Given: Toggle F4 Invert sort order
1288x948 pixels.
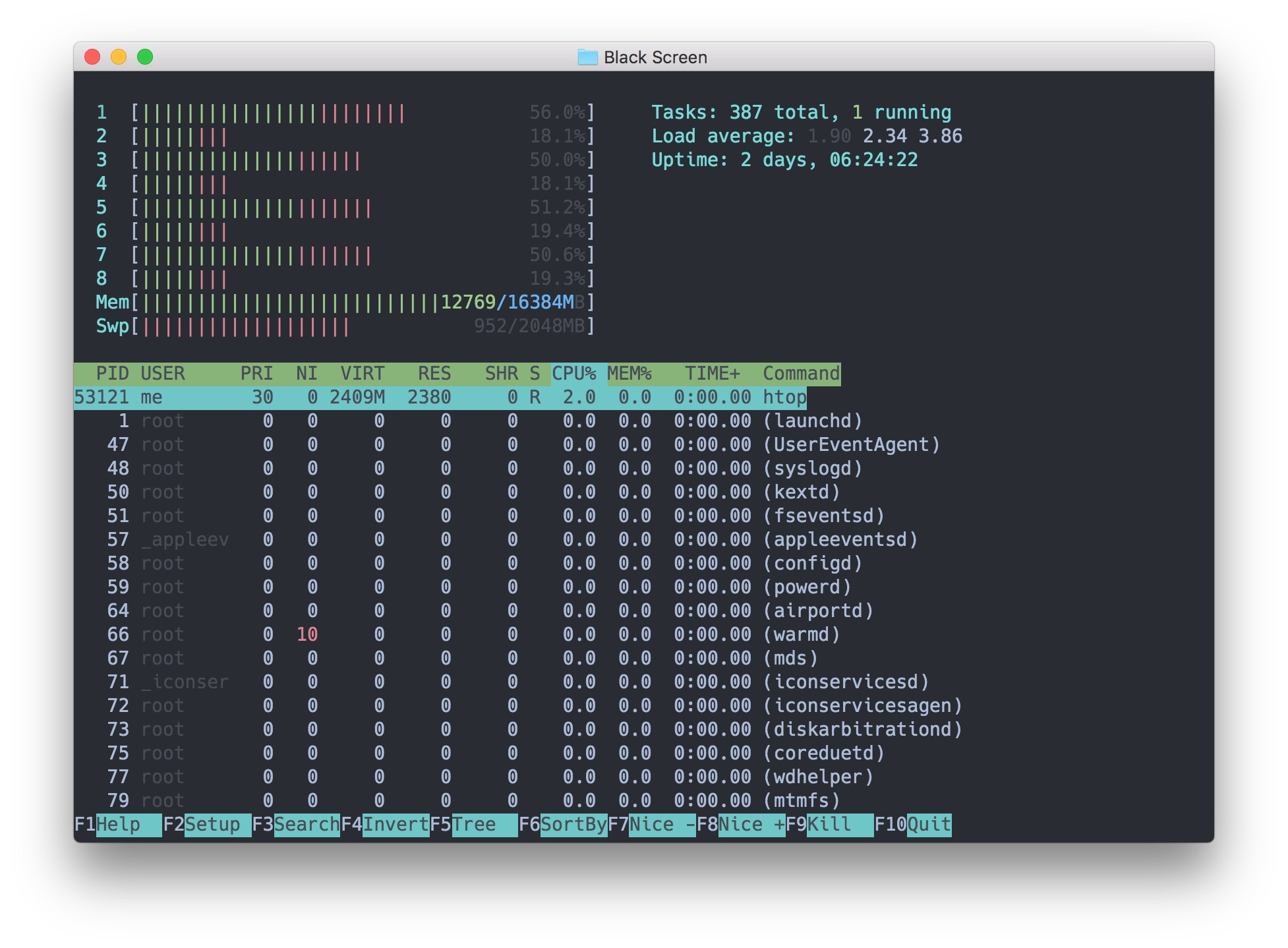Looking at the screenshot, I should 394,825.
